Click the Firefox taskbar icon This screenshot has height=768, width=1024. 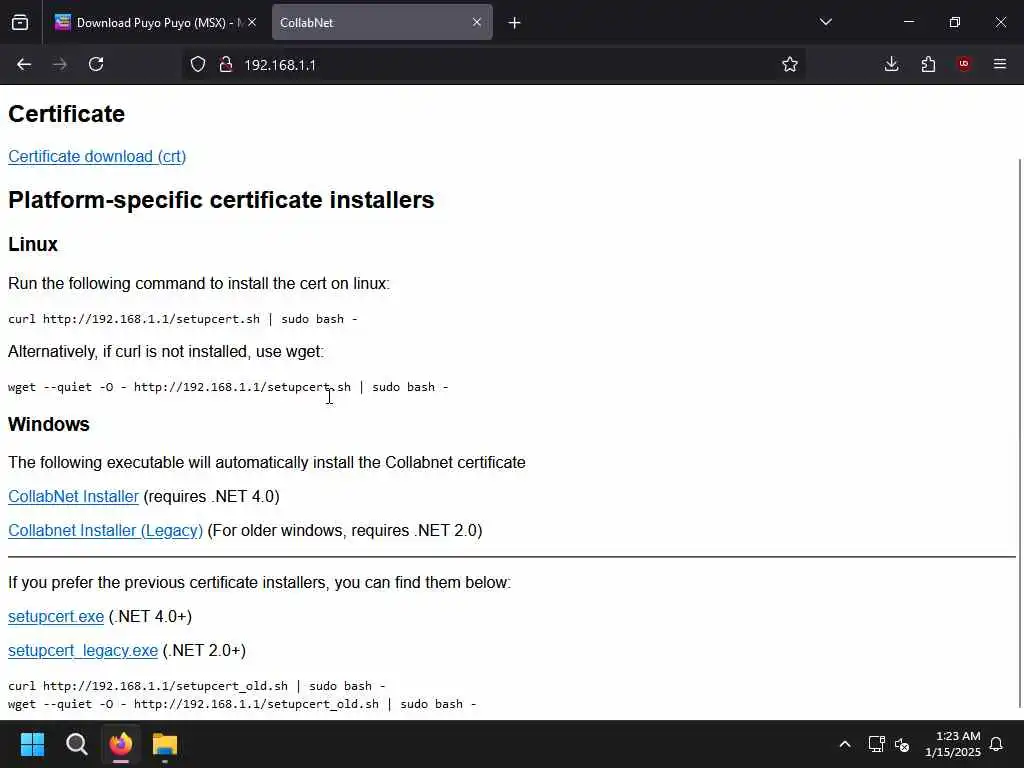121,744
